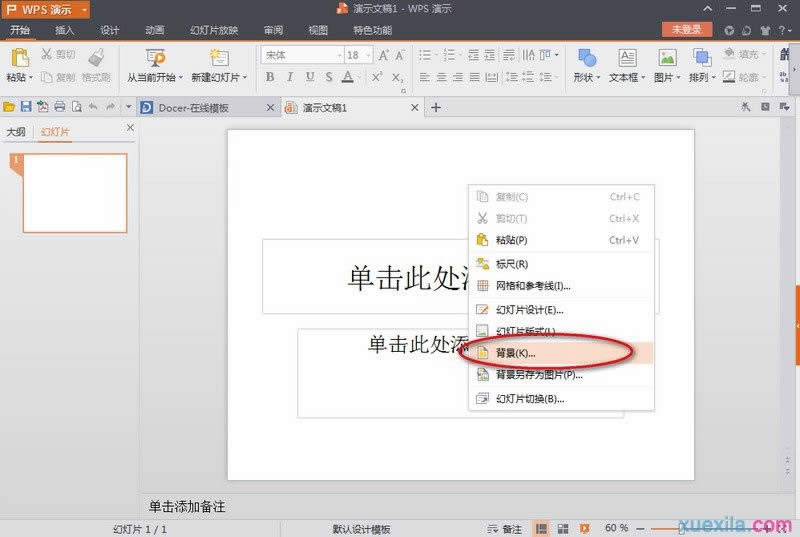The height and width of the screenshot is (537, 800).
Task: Switch to the 插入 ribbon tab
Action: [64, 30]
